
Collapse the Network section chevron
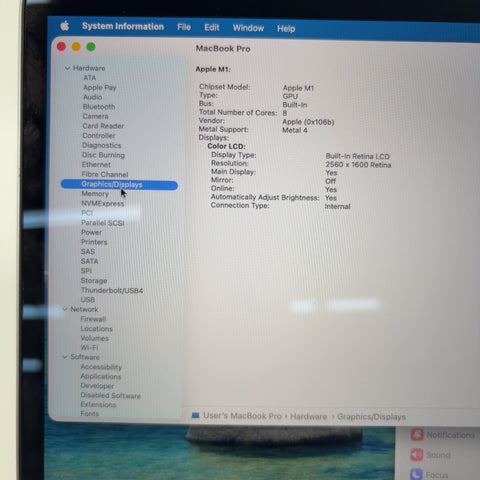[65, 309]
